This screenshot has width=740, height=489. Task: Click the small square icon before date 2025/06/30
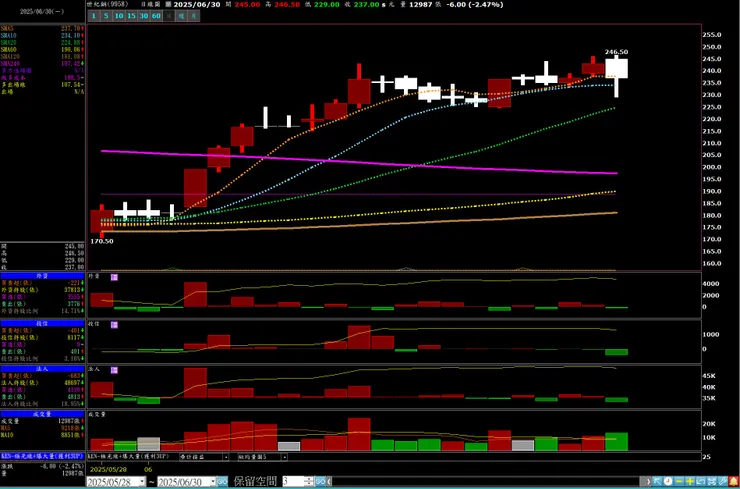pos(168,5)
